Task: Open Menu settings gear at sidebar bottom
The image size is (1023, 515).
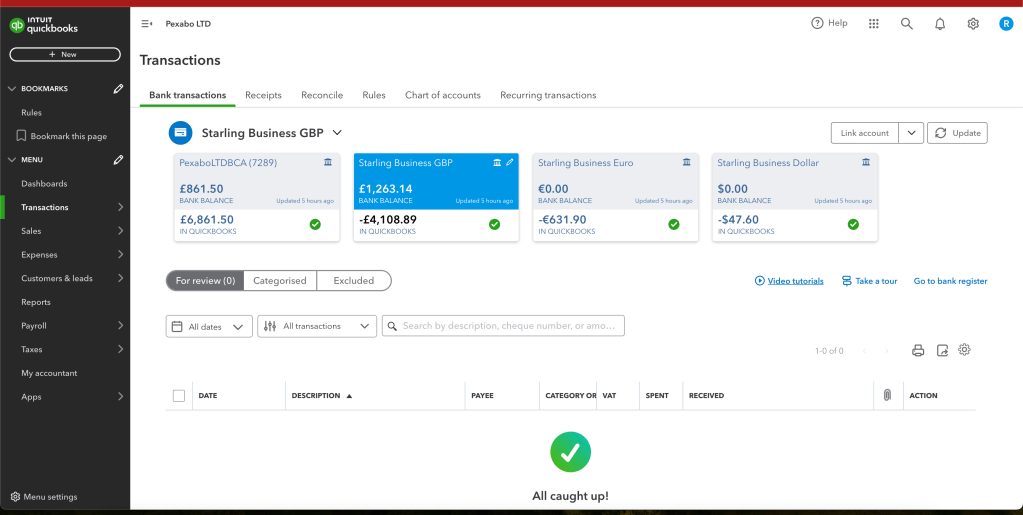Action: (x=16, y=497)
